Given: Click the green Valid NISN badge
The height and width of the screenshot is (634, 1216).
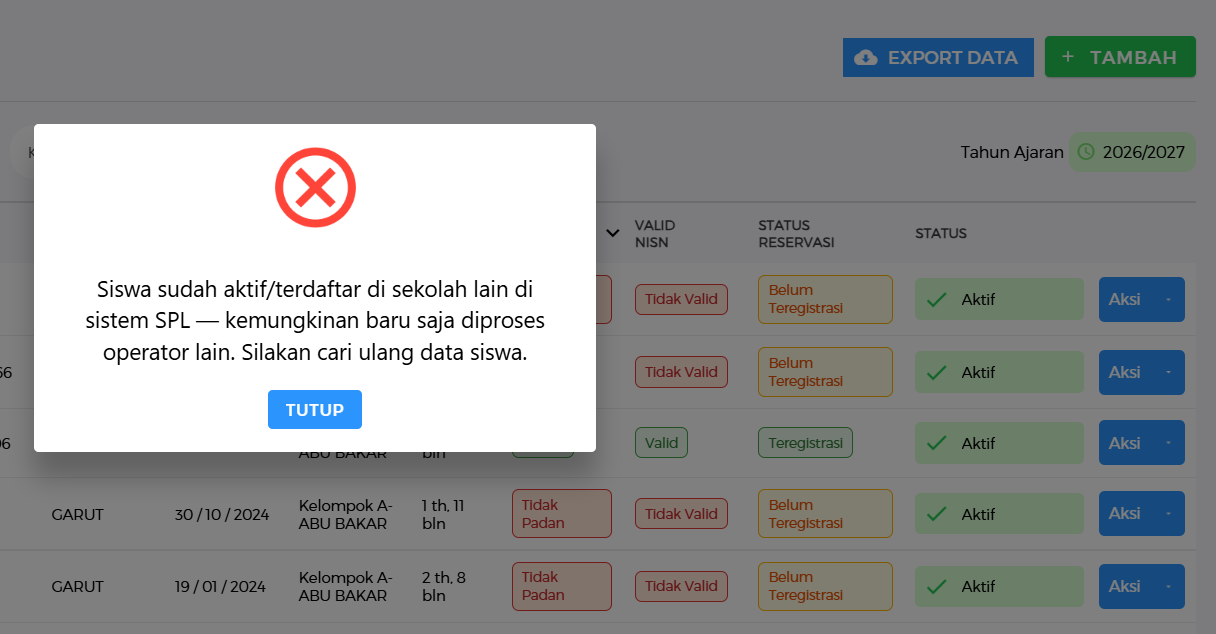Looking at the screenshot, I should click(x=661, y=443).
